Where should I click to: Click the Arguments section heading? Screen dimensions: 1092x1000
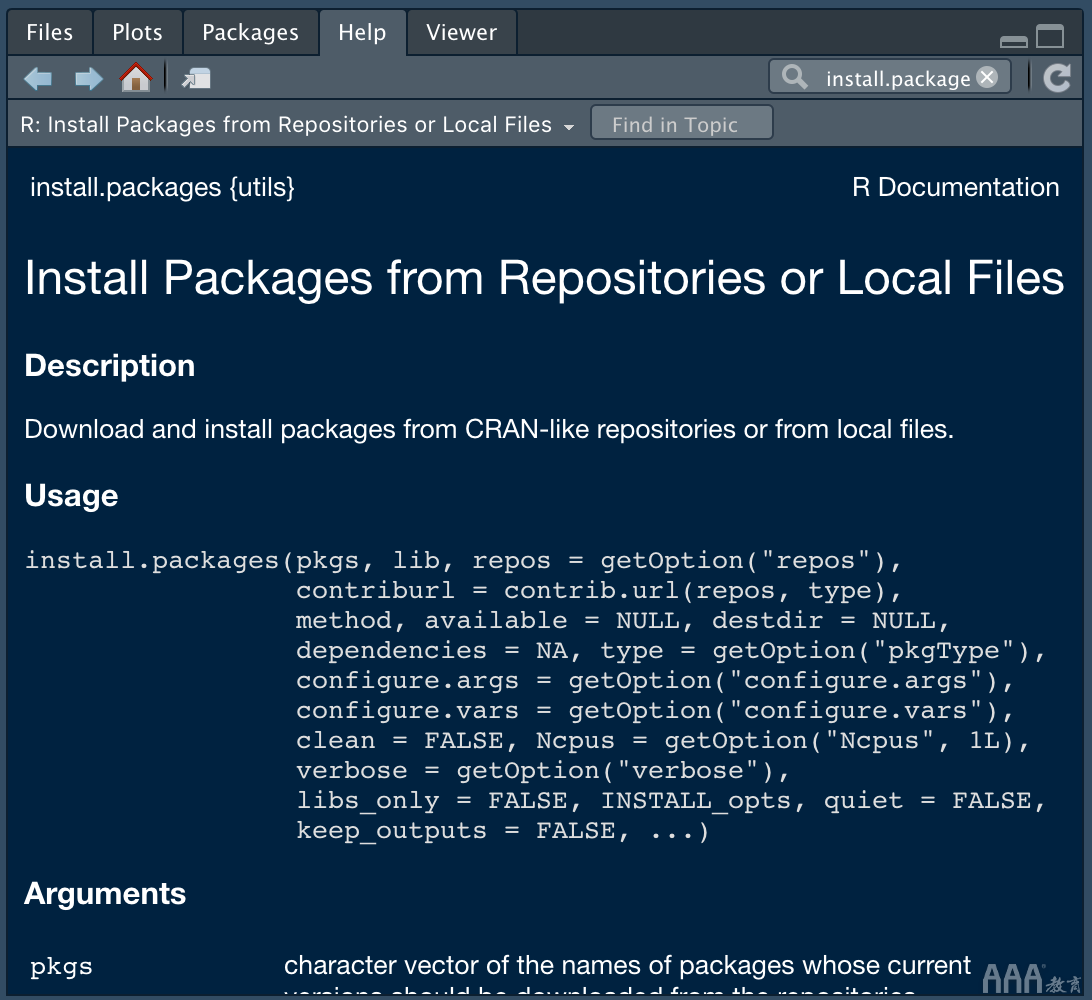coord(105,894)
